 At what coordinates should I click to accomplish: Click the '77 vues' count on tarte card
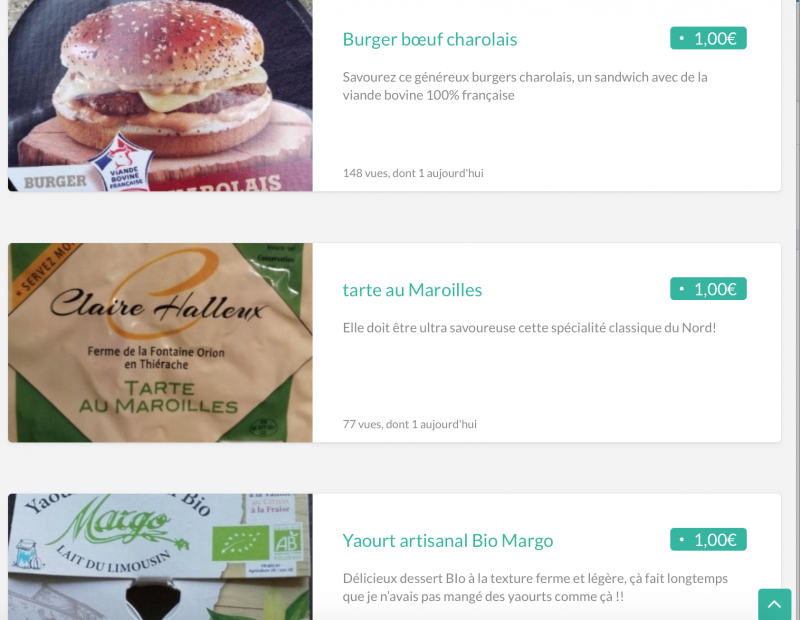coord(409,424)
